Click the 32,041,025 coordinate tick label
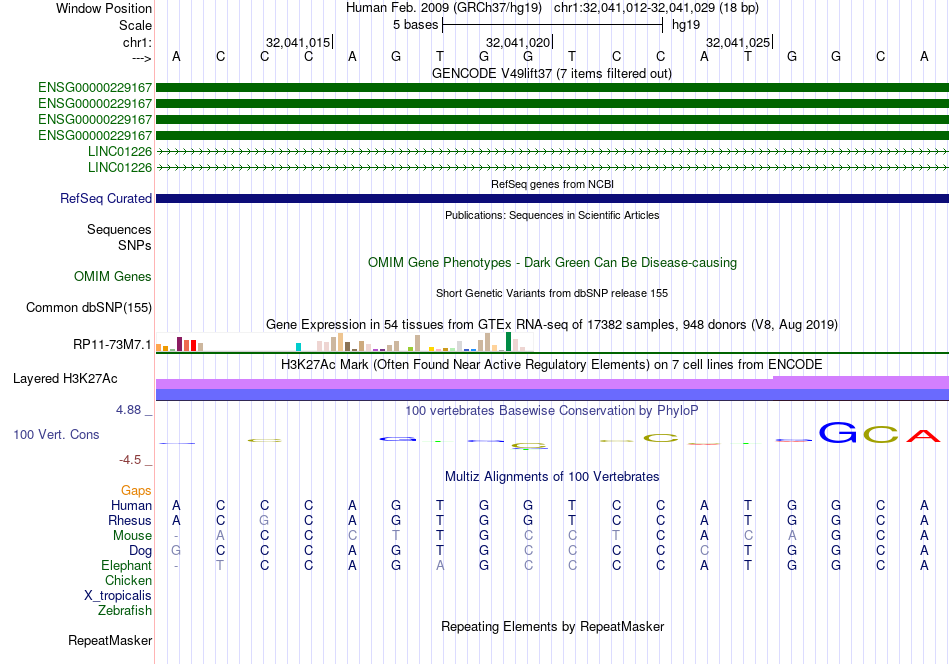The width and height of the screenshot is (950, 664). (738, 42)
